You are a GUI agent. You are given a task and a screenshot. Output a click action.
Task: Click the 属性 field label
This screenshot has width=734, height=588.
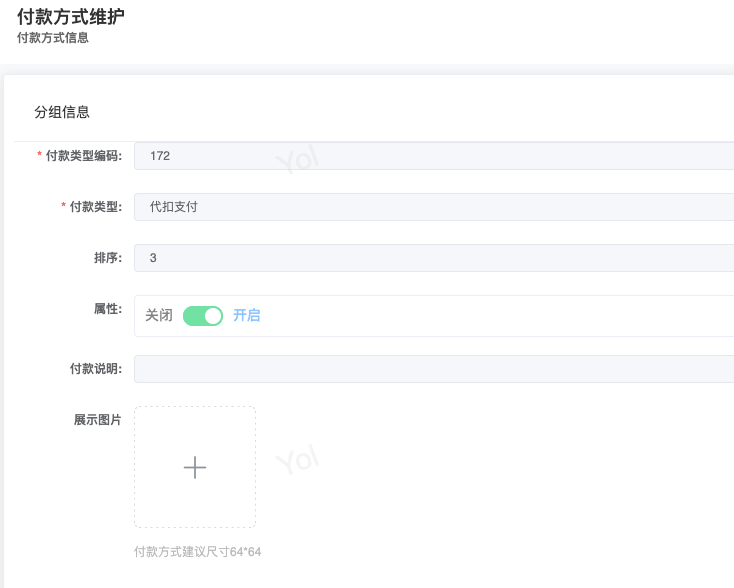pyautogui.click(x=108, y=309)
